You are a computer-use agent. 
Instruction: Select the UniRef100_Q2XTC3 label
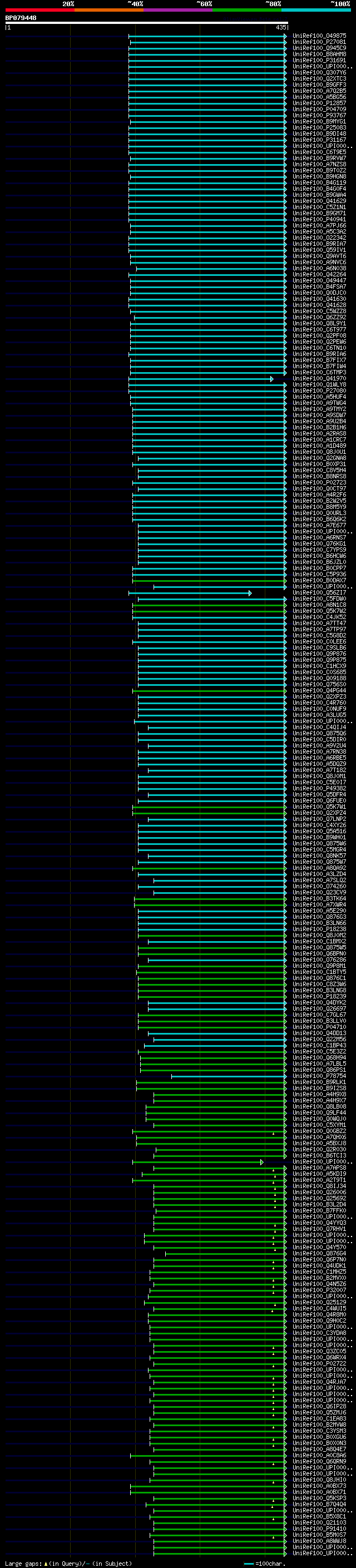(319, 78)
